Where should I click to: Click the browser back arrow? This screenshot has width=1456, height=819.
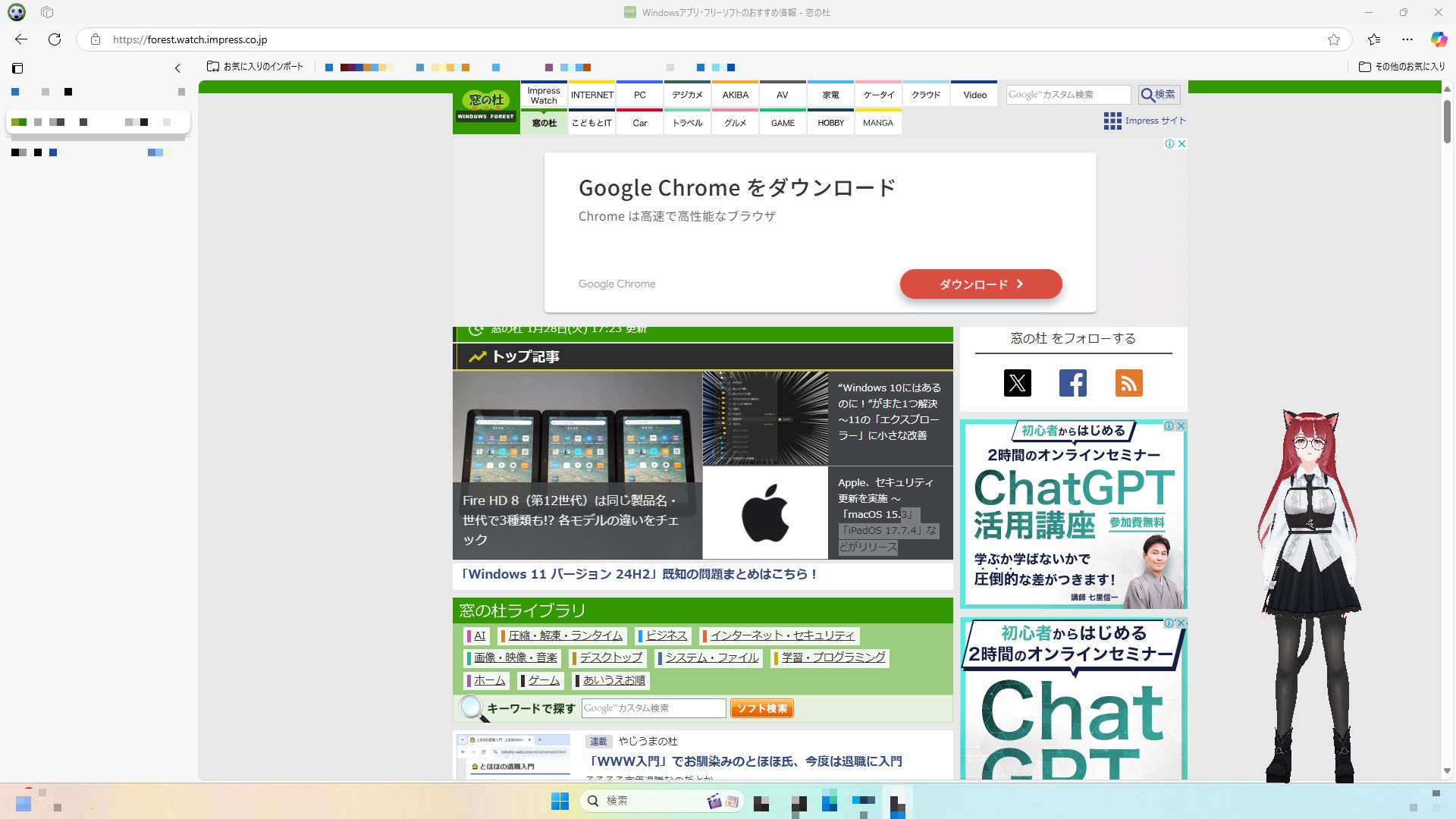(x=21, y=39)
